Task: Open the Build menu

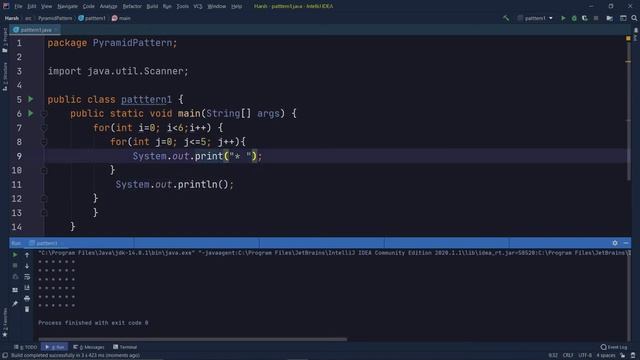Action: point(152,6)
